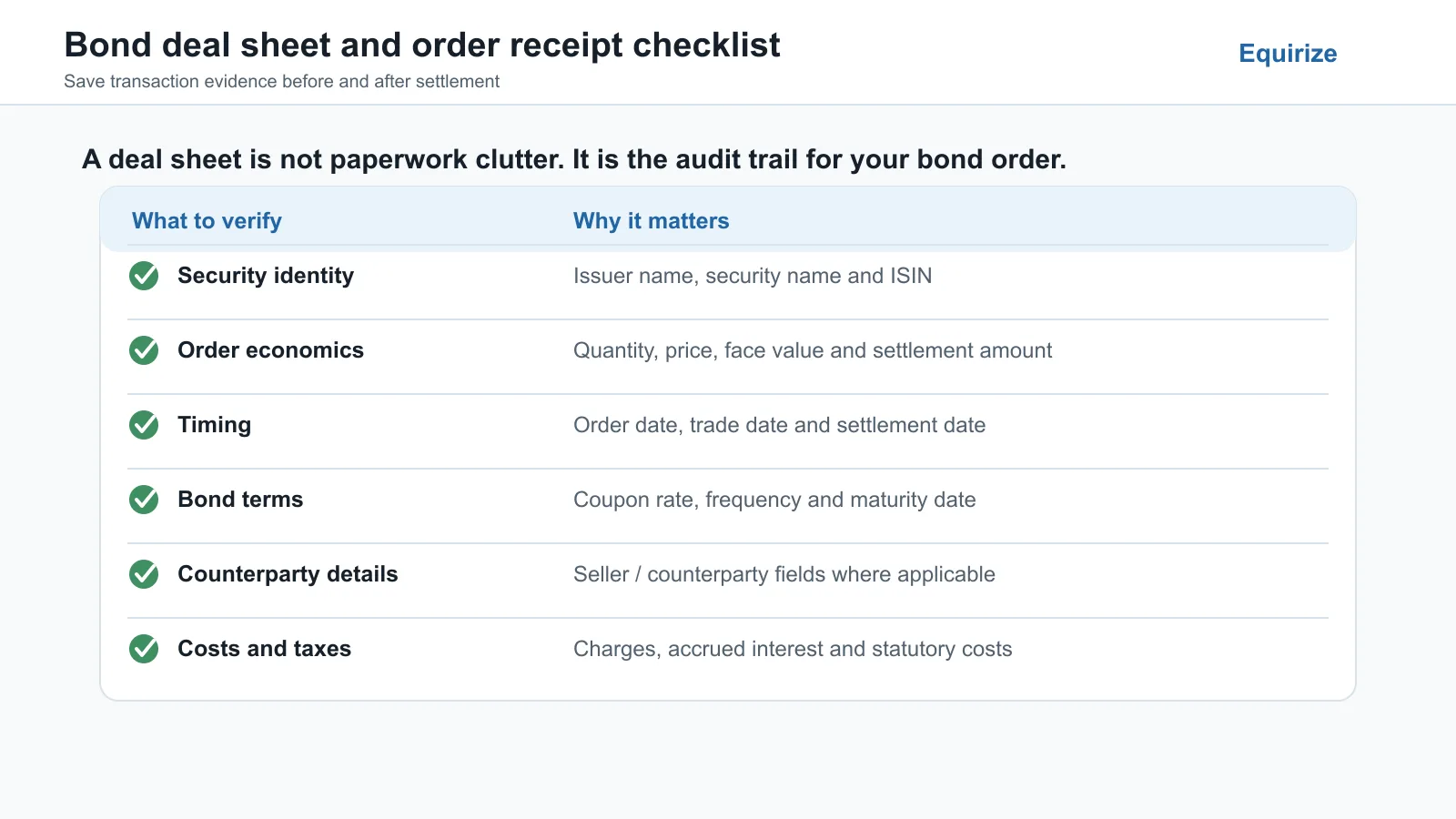Click the Order economics row label
Screen dimensions: 1456x819
pyautogui.click(x=270, y=350)
